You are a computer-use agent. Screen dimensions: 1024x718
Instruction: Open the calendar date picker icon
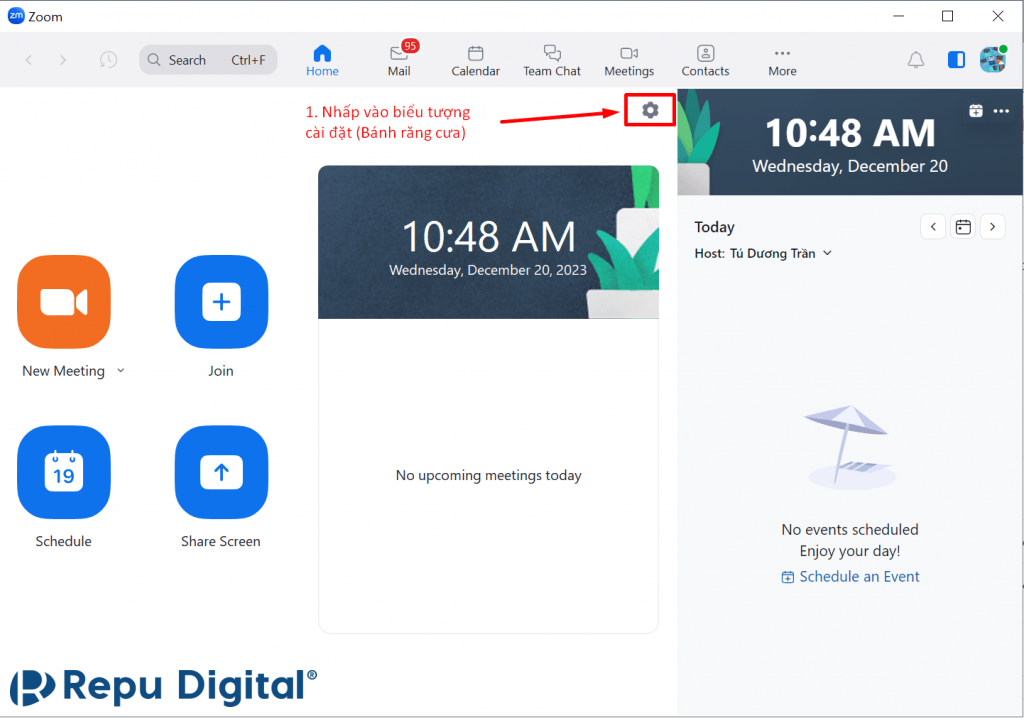click(963, 227)
